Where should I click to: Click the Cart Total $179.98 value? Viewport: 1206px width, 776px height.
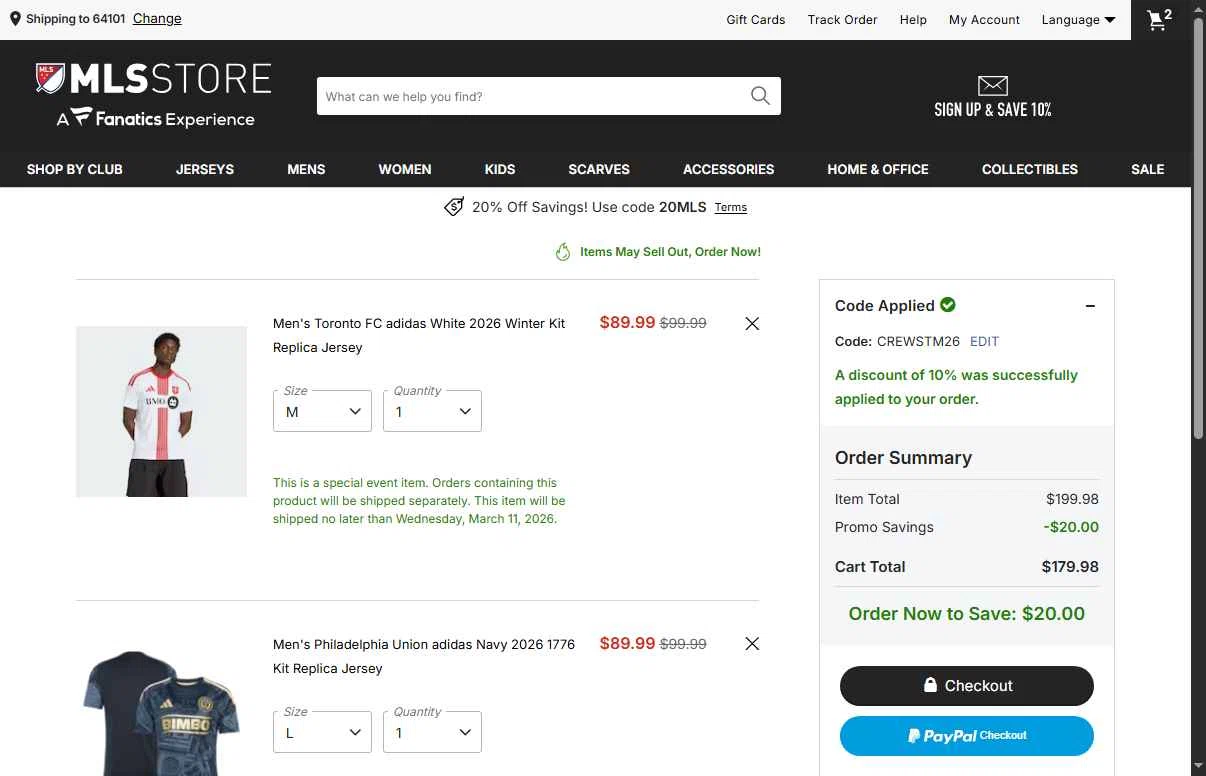(1070, 566)
